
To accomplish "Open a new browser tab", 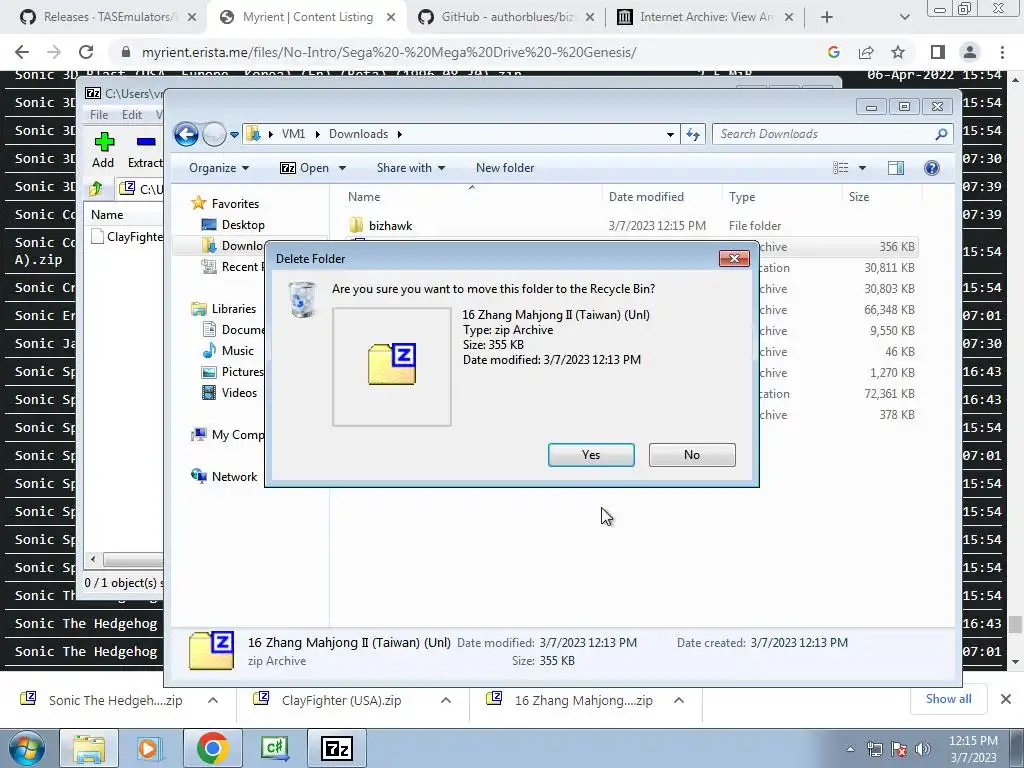I will (827, 18).
